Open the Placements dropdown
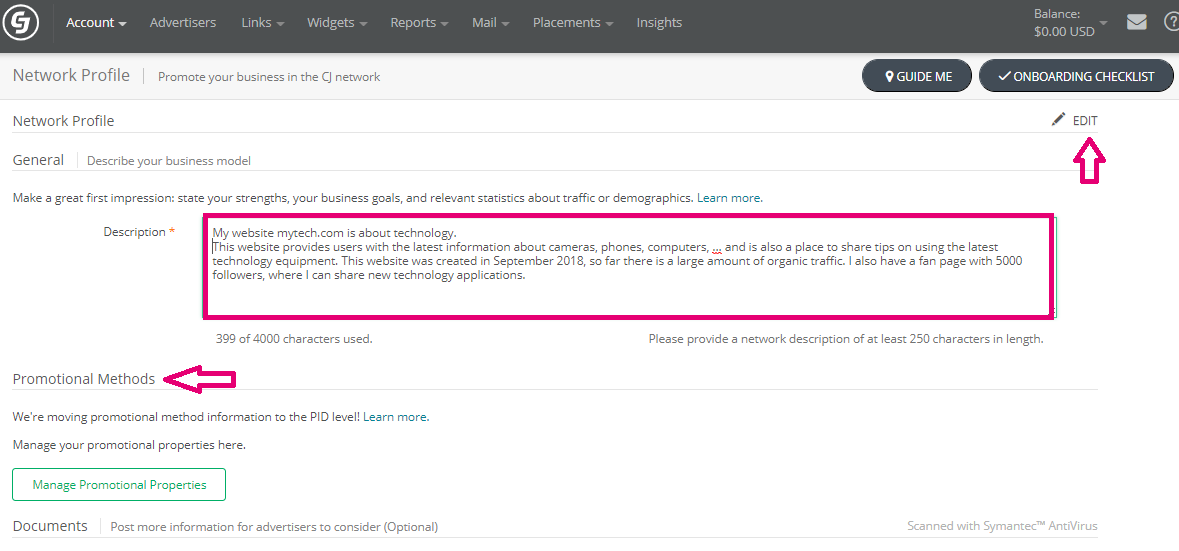Viewport: 1179px width, 551px height. click(x=572, y=22)
